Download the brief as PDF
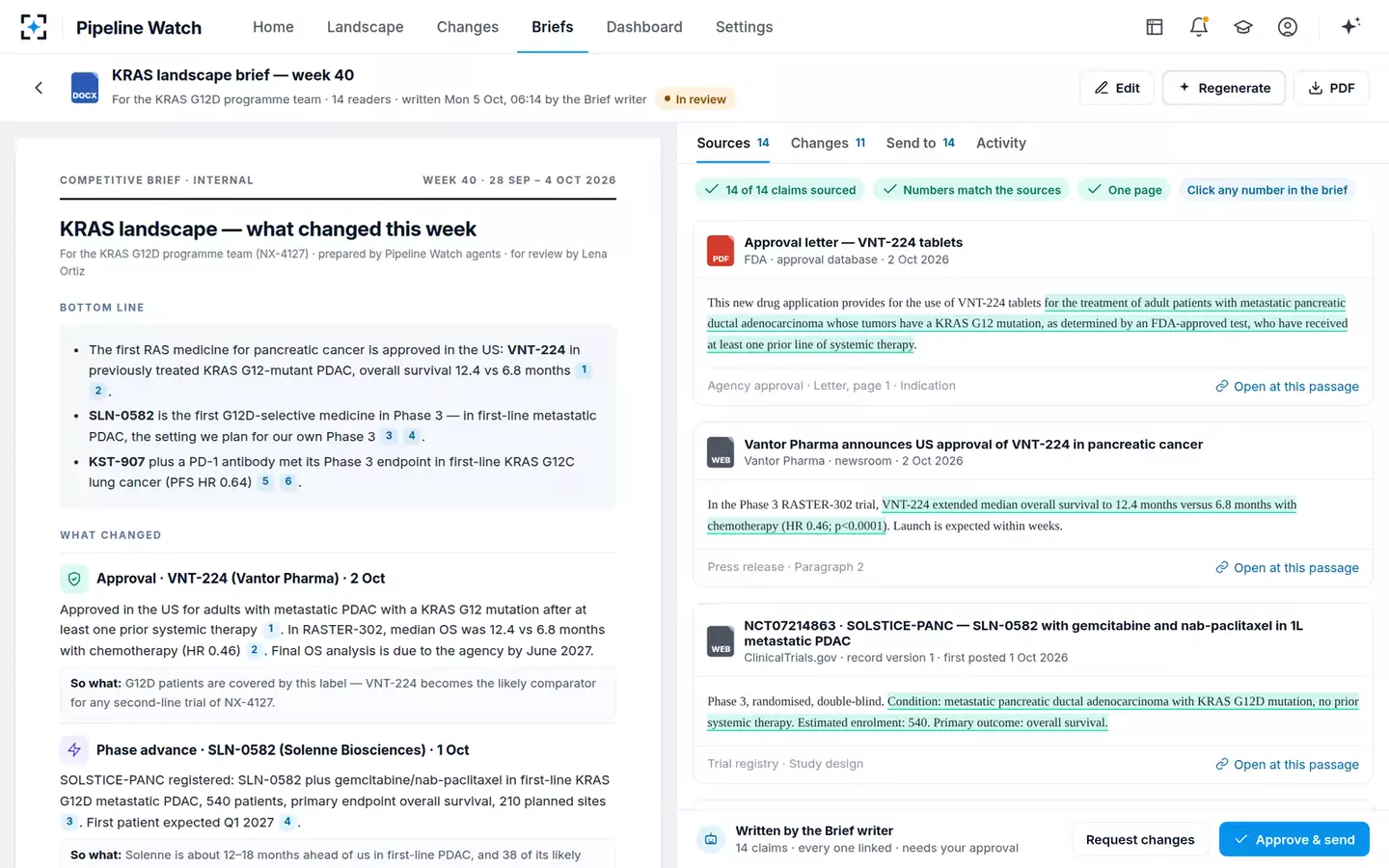 (1331, 88)
